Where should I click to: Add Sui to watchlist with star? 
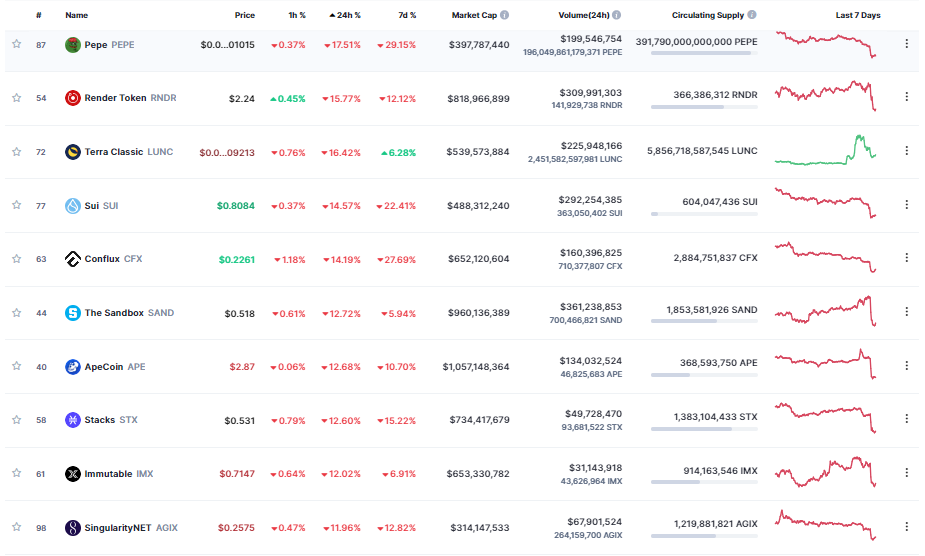click(x=17, y=205)
